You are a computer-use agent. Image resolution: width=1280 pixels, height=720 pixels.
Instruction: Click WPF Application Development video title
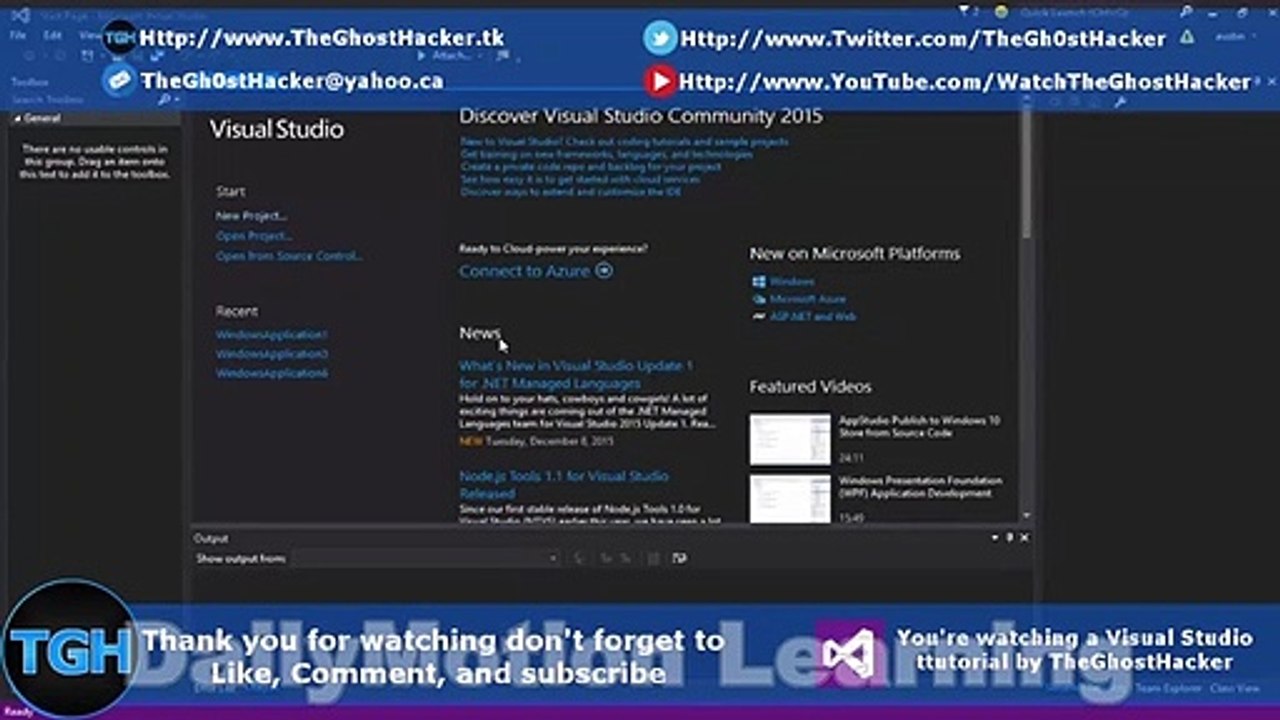coord(920,487)
